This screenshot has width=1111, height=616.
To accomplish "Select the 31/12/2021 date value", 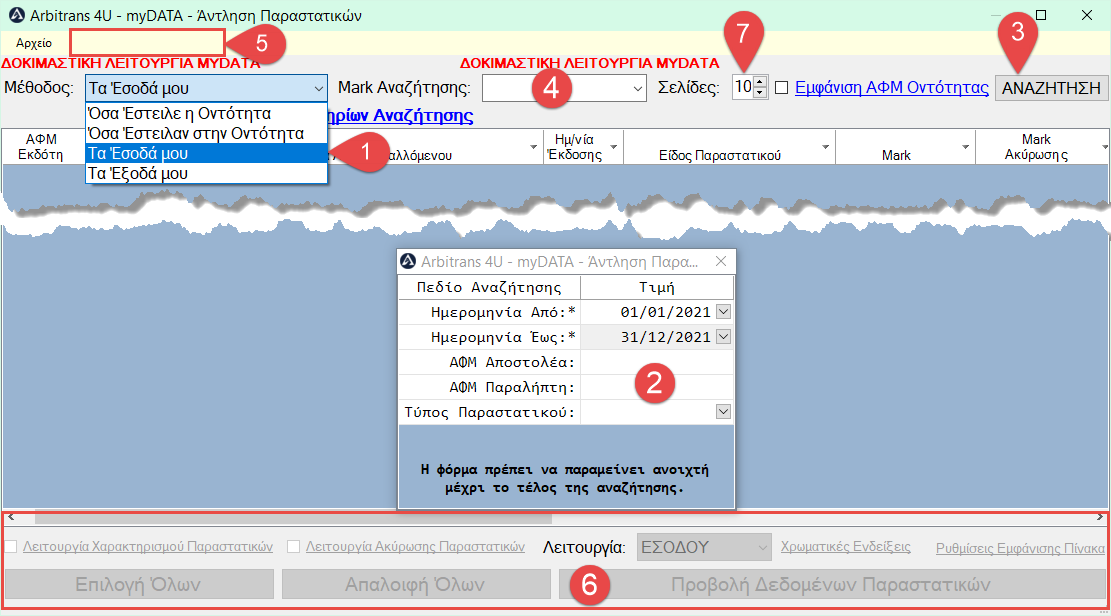I will point(665,337).
